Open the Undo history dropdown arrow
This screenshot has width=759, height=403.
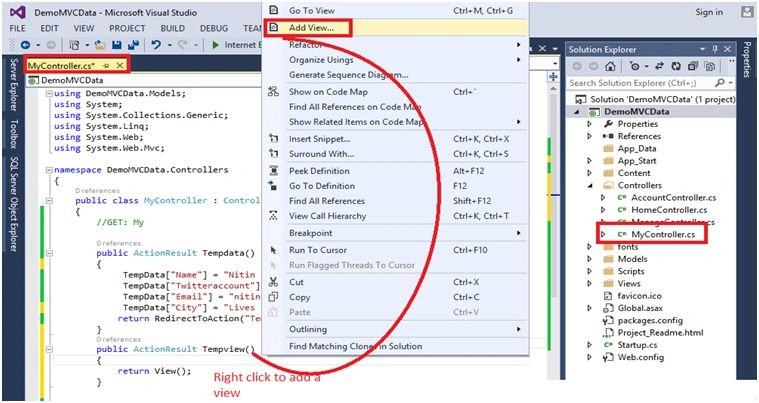pyautogui.click(x=169, y=45)
